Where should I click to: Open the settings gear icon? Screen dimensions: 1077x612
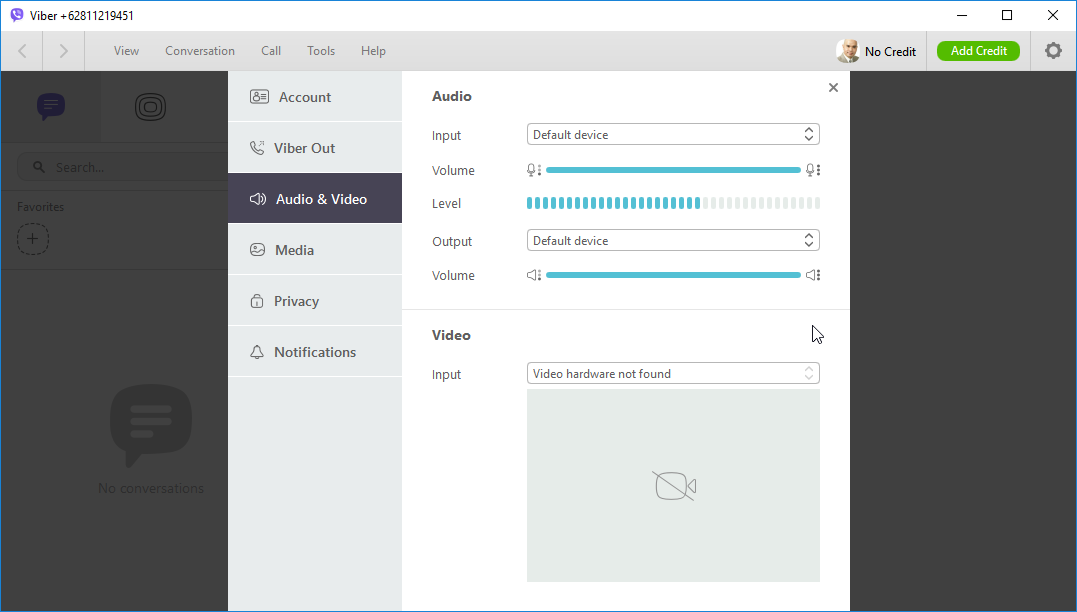pos(1053,51)
